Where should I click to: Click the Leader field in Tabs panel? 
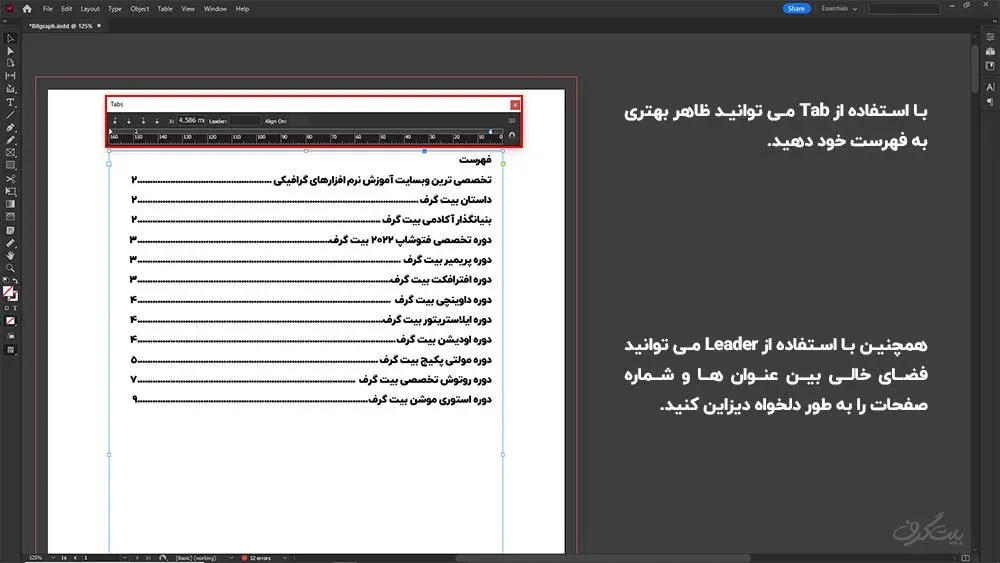pyautogui.click(x=245, y=121)
